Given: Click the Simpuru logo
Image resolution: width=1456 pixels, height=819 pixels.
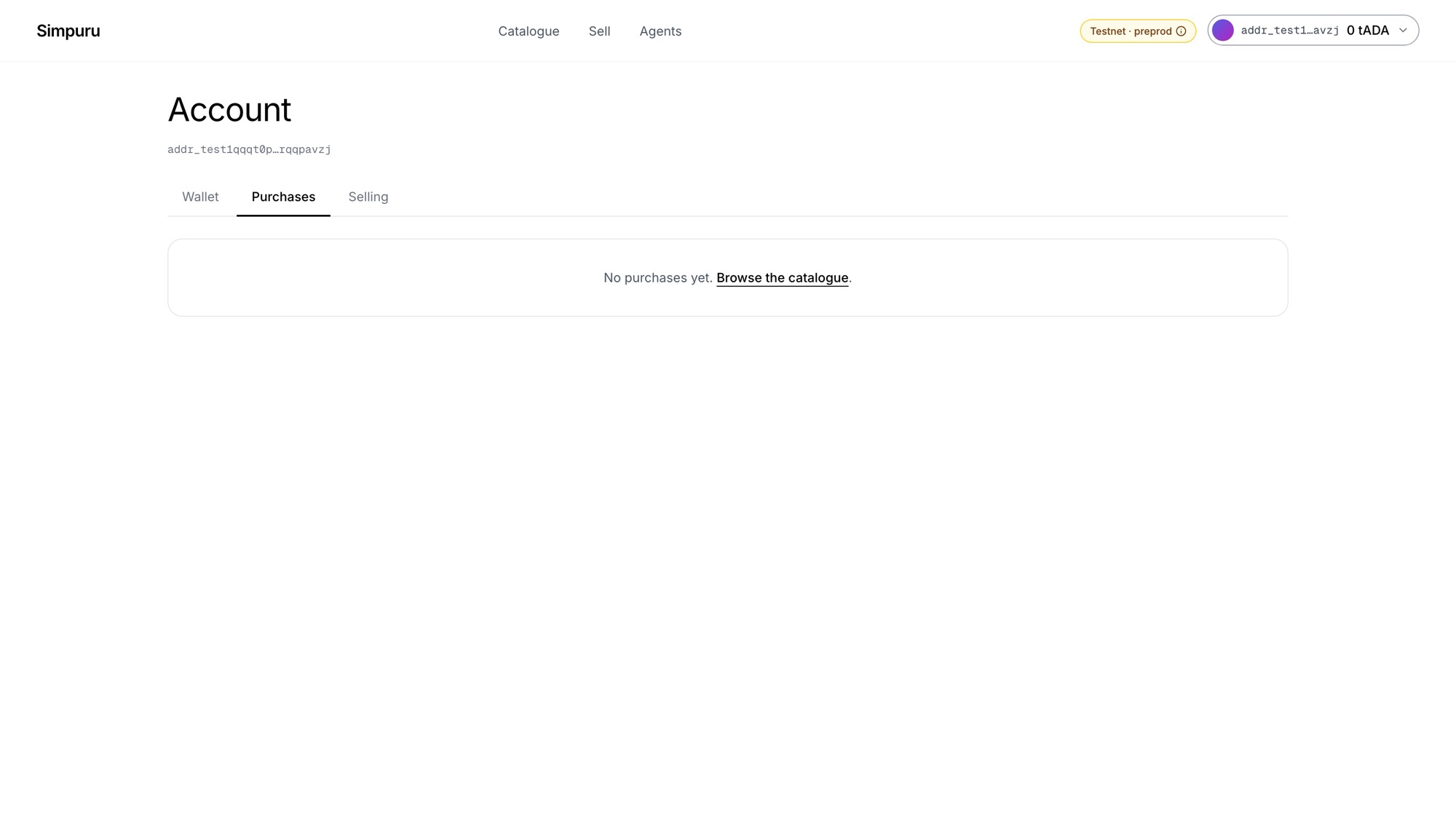Looking at the screenshot, I should 68,31.
